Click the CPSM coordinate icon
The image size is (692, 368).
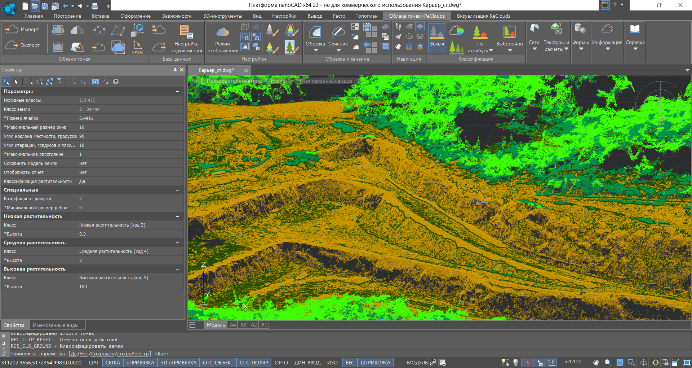click(x=138, y=47)
